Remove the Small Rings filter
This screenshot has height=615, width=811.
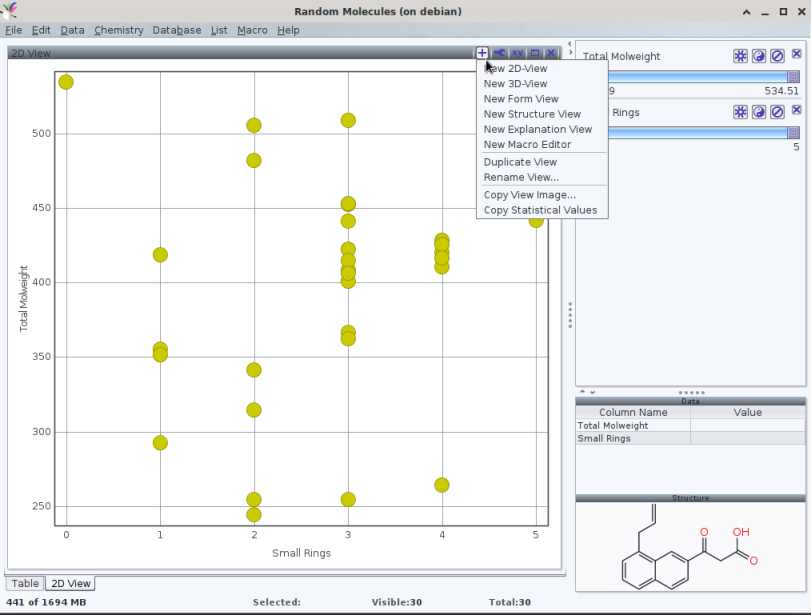click(796, 111)
